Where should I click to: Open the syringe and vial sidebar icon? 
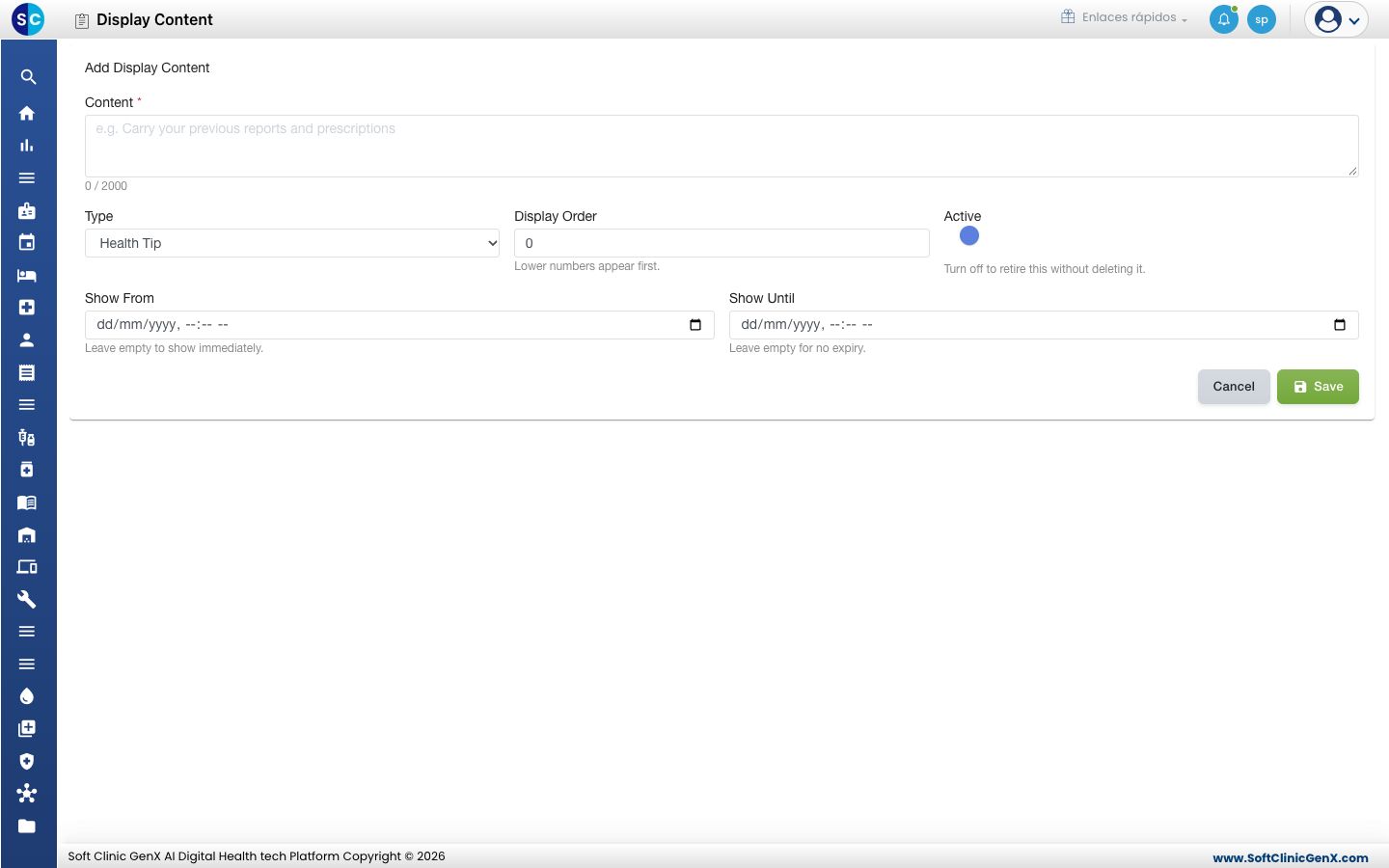pyautogui.click(x=27, y=437)
